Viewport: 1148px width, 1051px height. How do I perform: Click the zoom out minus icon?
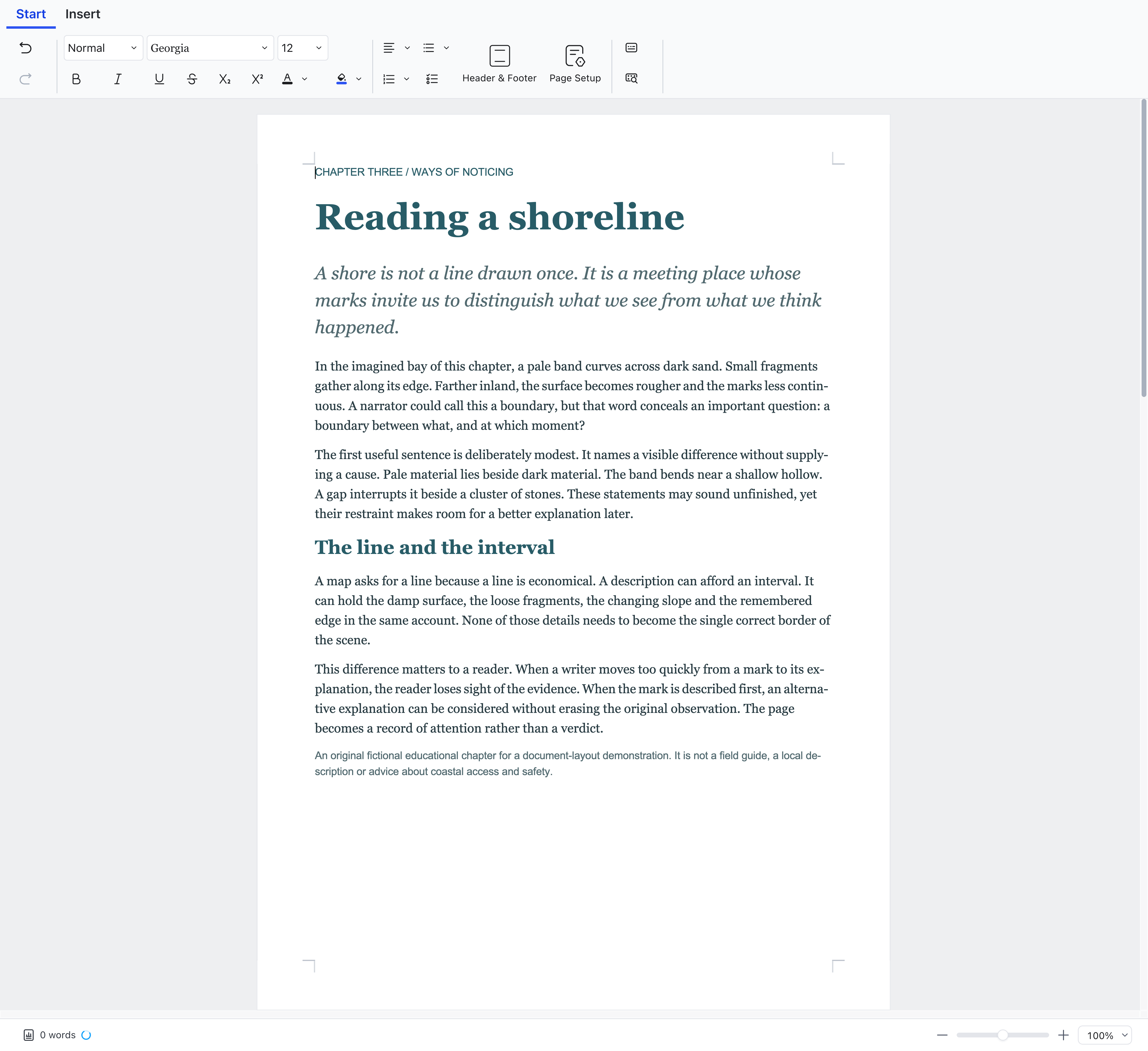942,1035
